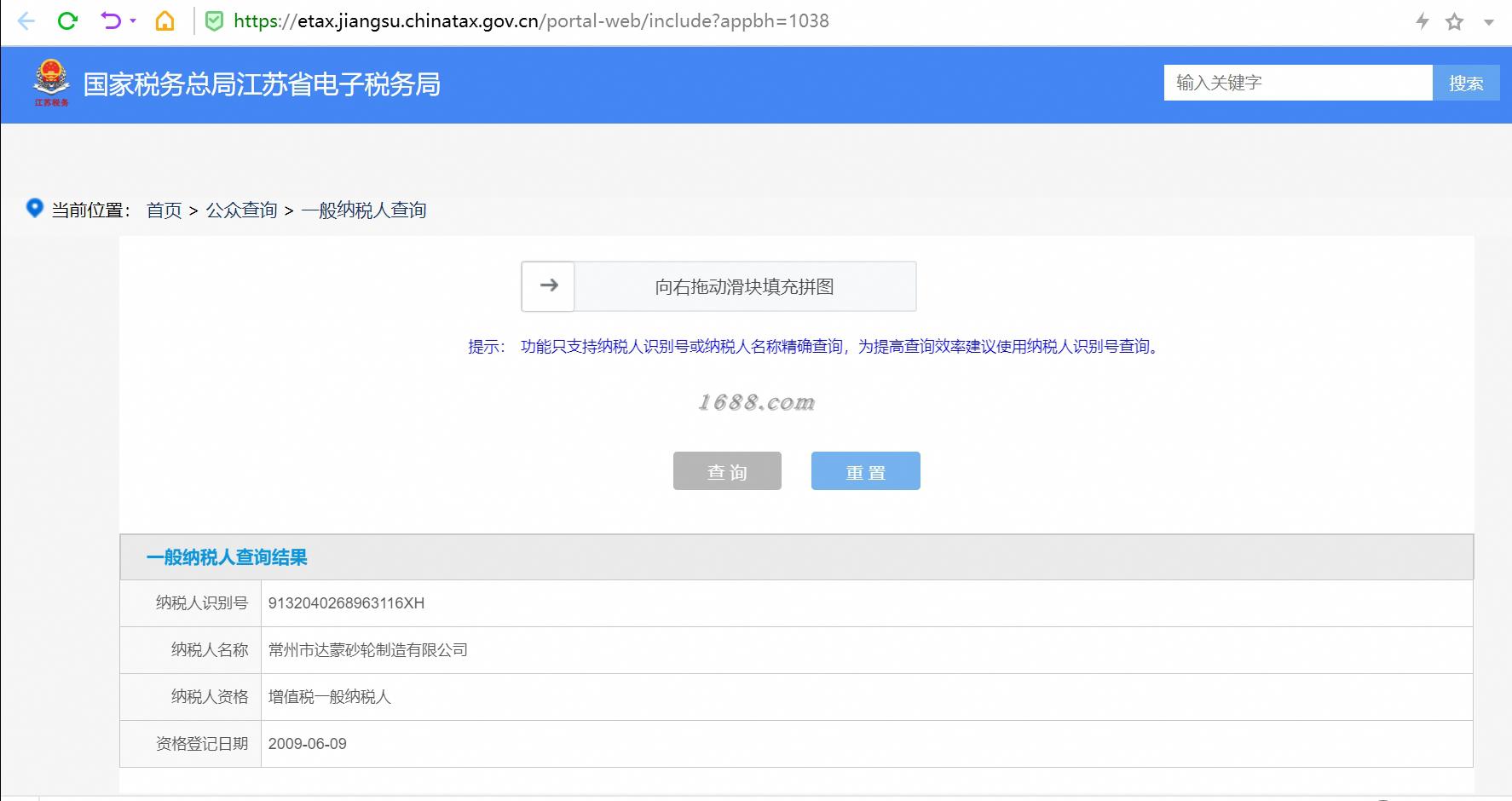Click the 纳税人名称 label cell
The image size is (1512, 801).
click(x=191, y=650)
